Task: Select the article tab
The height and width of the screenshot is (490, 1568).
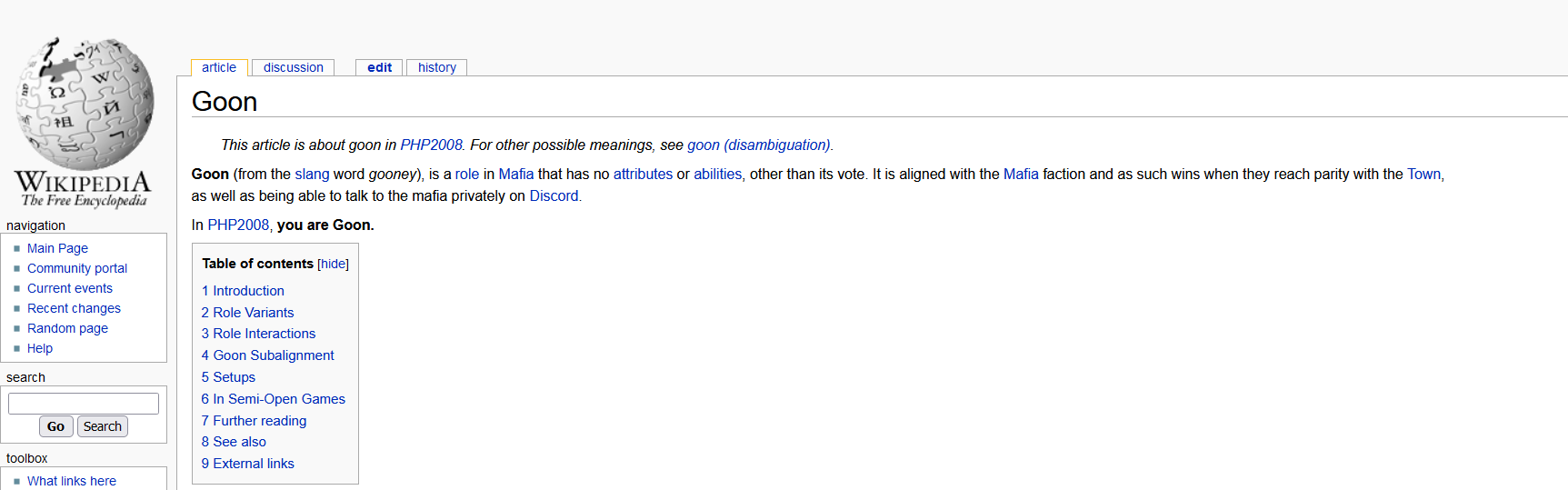Action: (x=219, y=67)
